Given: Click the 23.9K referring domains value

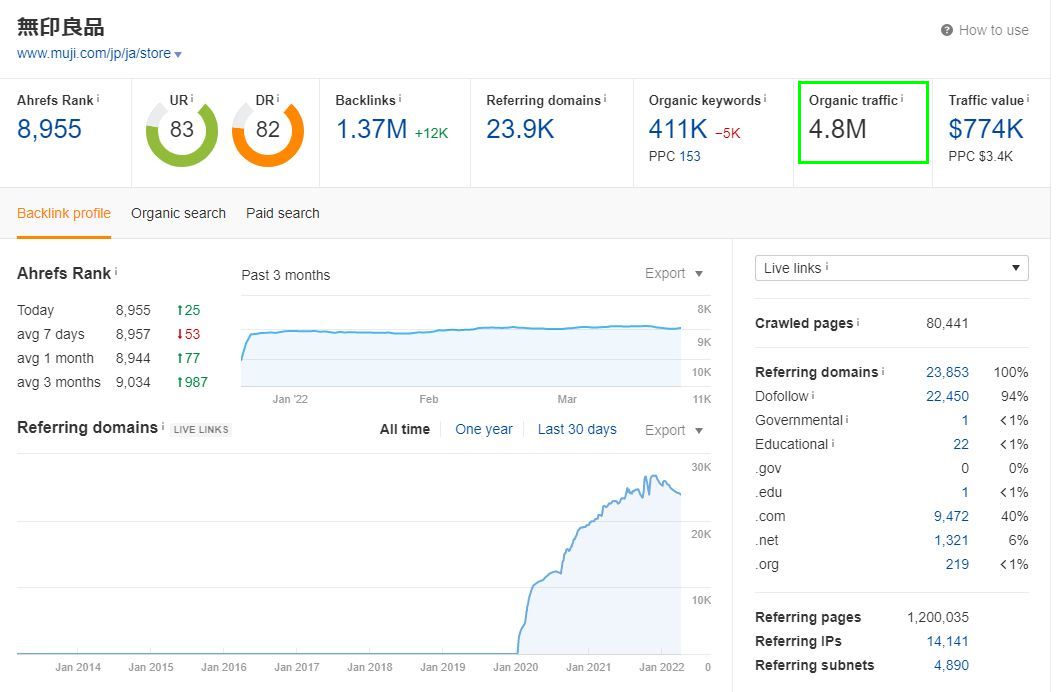Looking at the screenshot, I should click(x=520, y=129).
